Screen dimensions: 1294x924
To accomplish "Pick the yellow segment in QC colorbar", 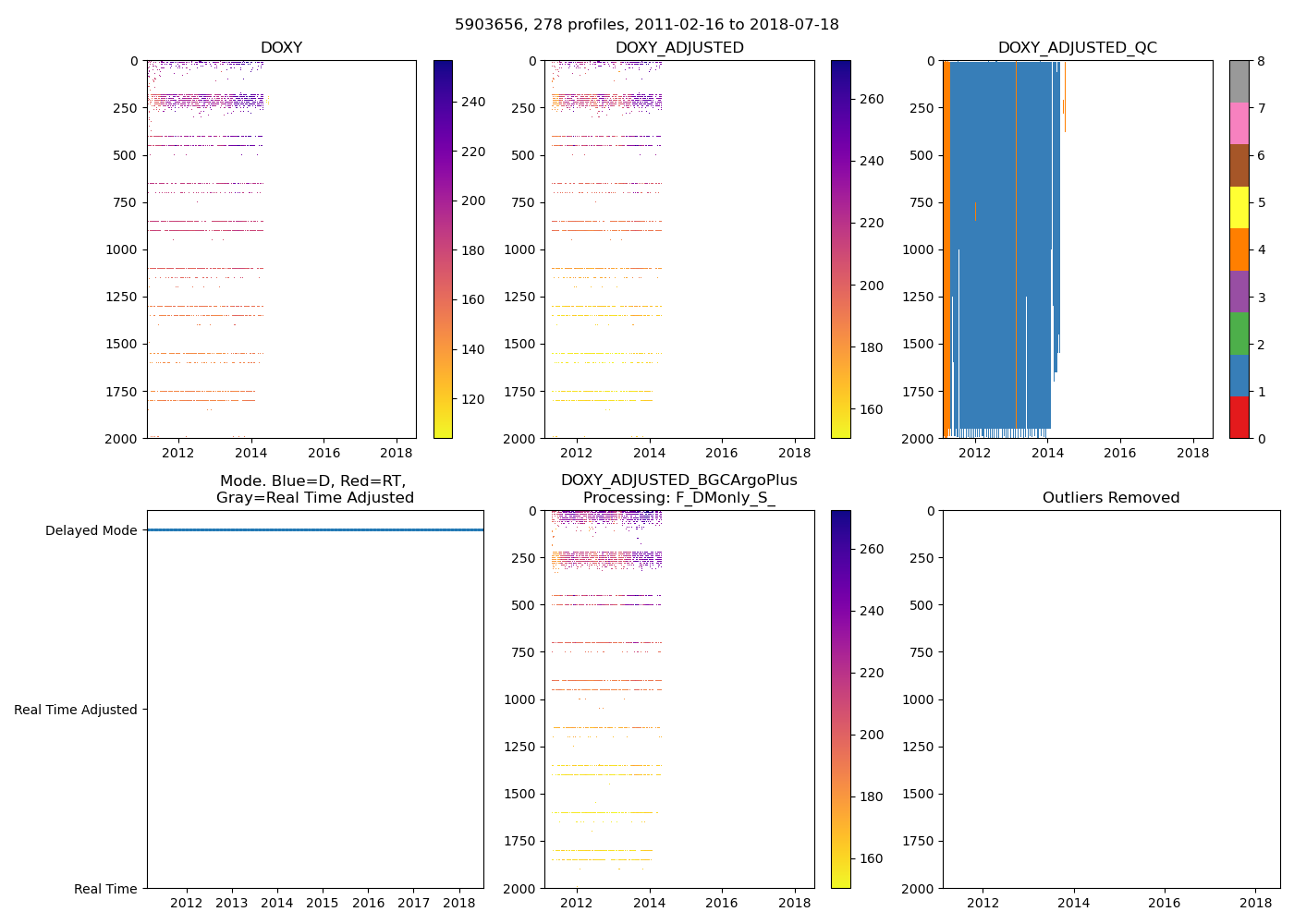I will 1239,208.
